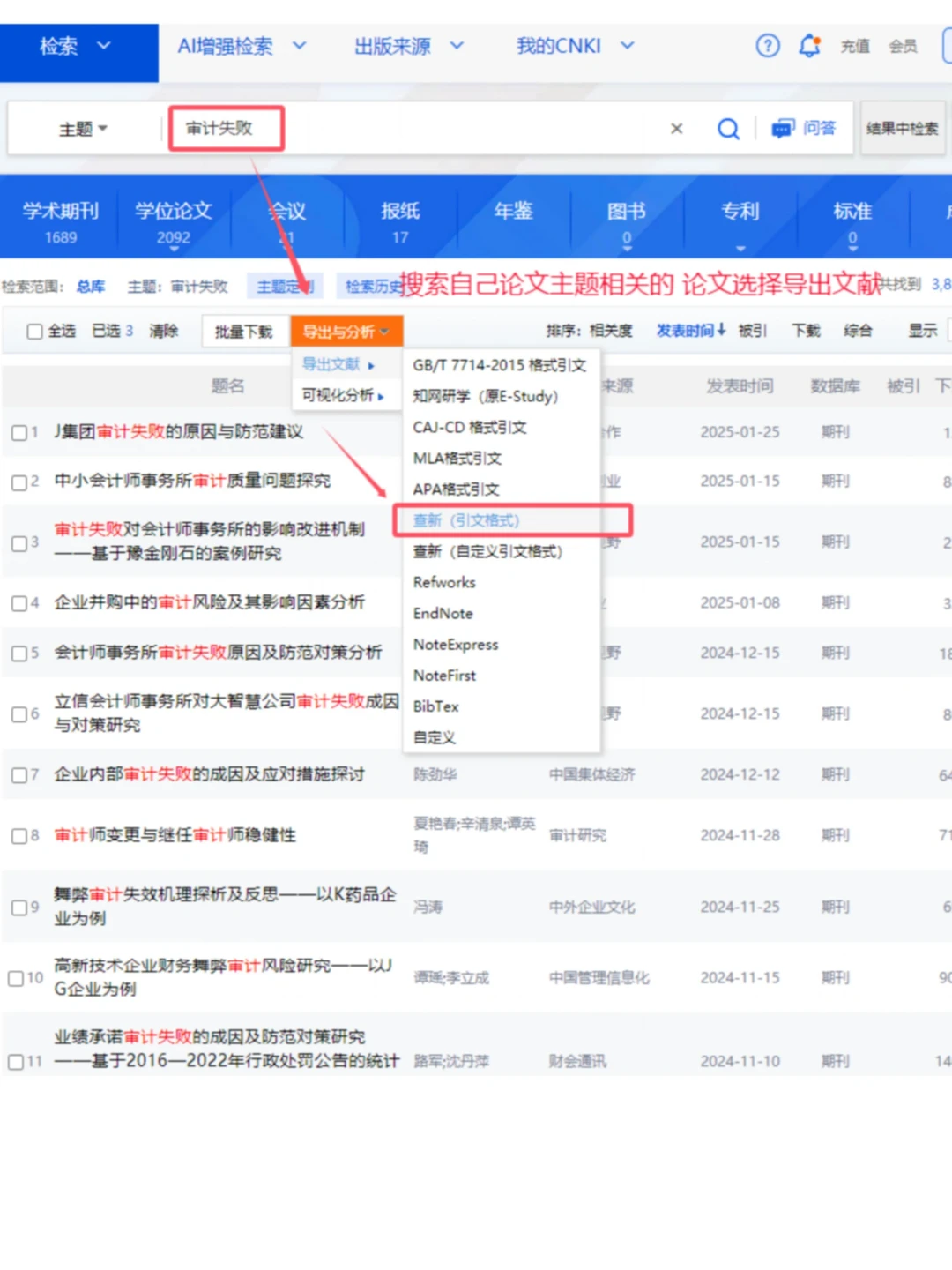Choose BibTex export format
The height and width of the screenshot is (1270, 952).
point(436,706)
